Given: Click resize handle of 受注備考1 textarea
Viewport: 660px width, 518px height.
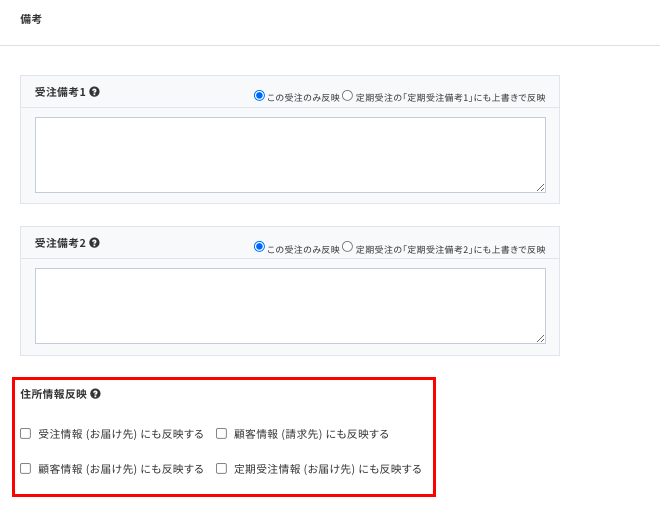Looking at the screenshot, I should (x=541, y=188).
